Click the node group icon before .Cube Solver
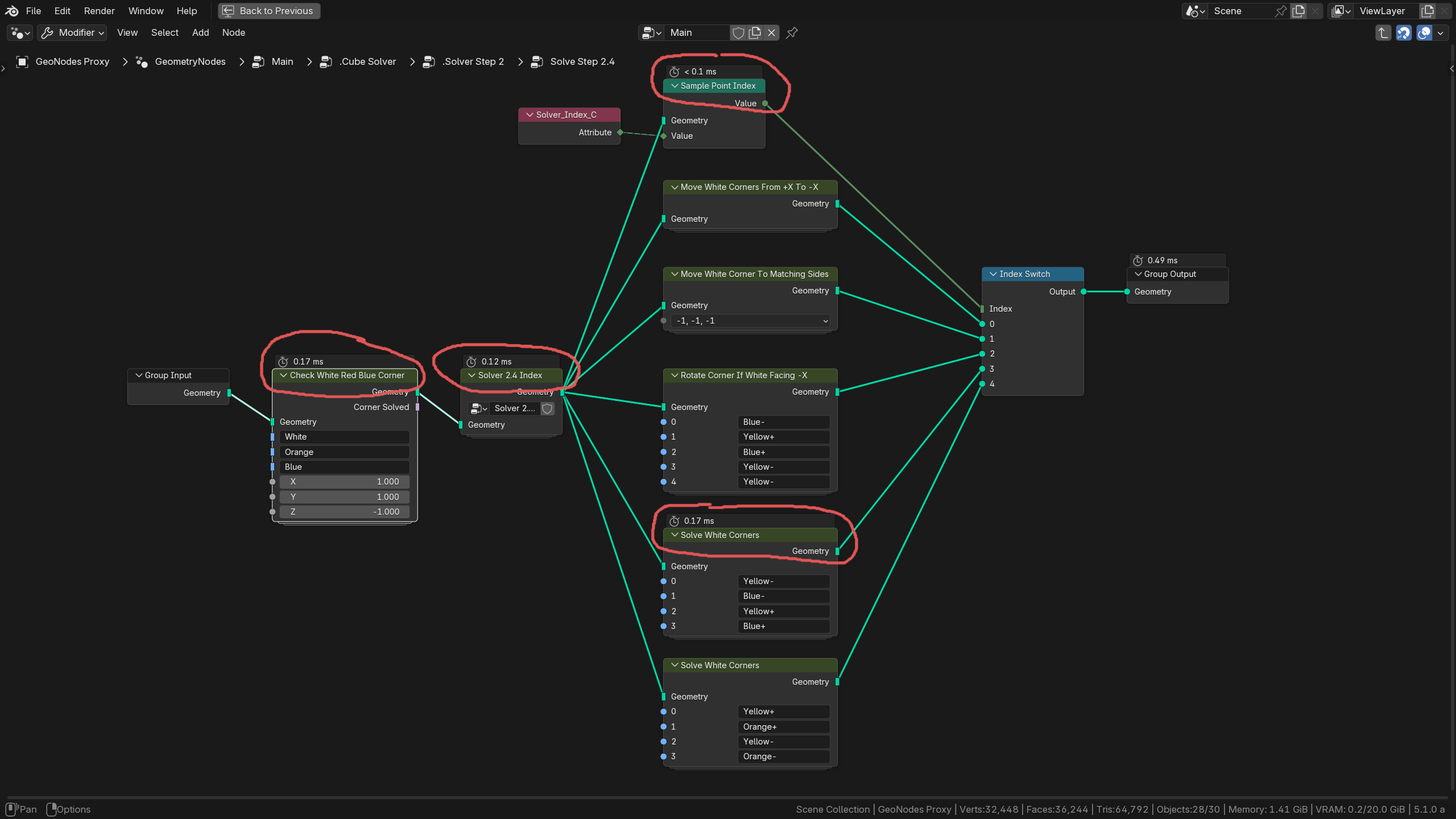The image size is (1456, 819). (x=326, y=61)
